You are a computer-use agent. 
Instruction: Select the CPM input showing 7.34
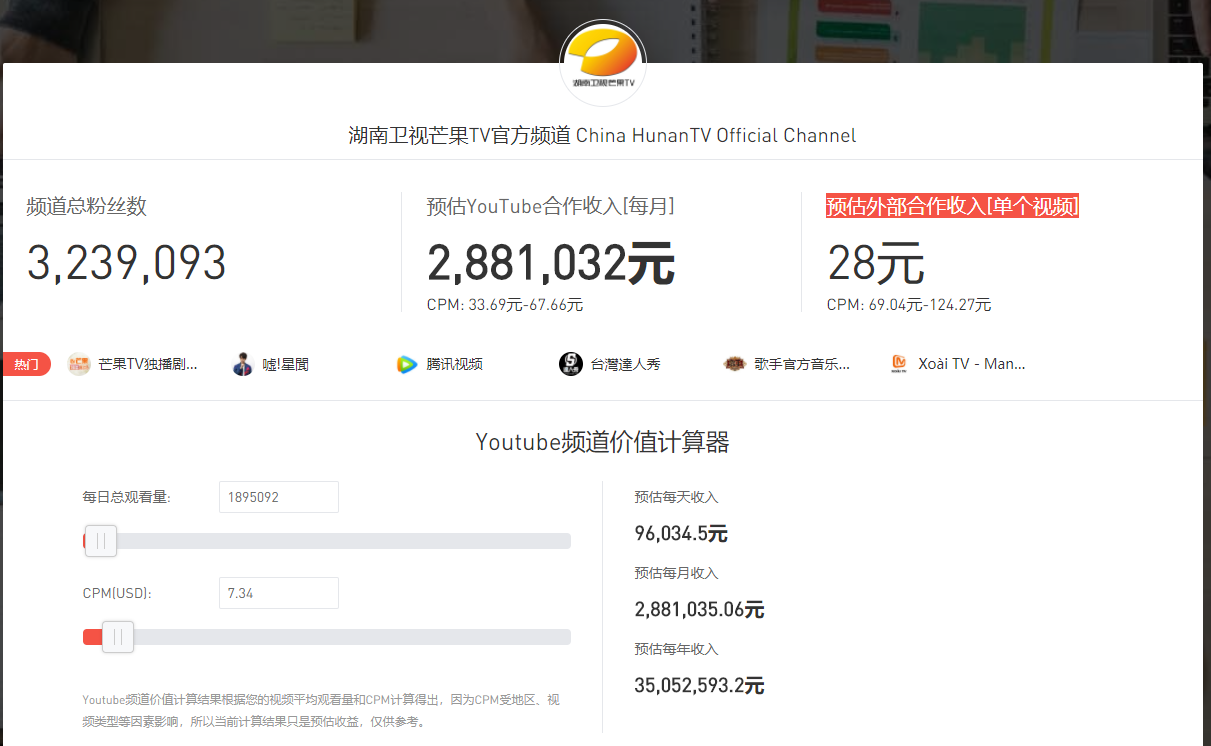278,592
